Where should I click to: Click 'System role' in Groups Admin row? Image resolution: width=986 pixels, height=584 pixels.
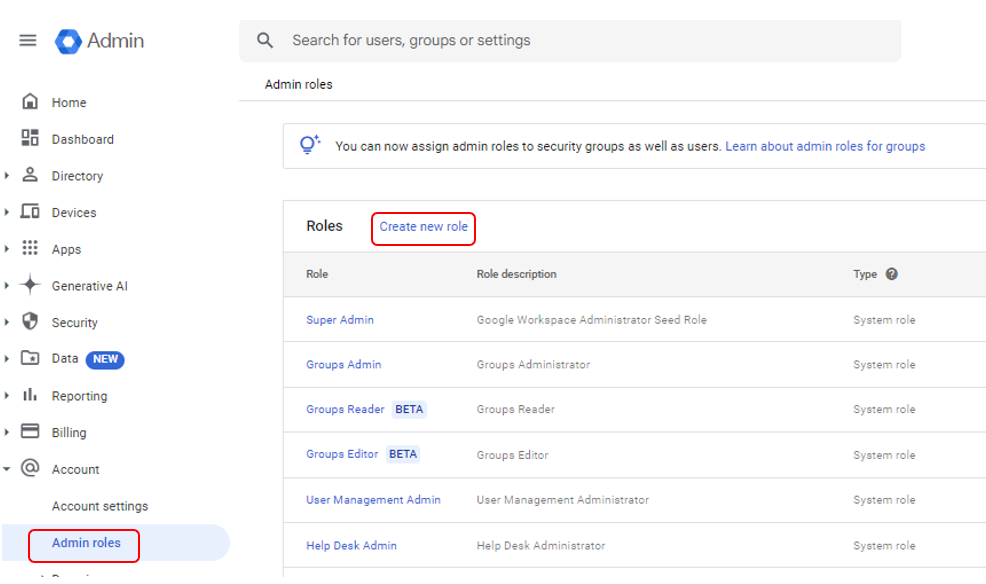coord(884,364)
